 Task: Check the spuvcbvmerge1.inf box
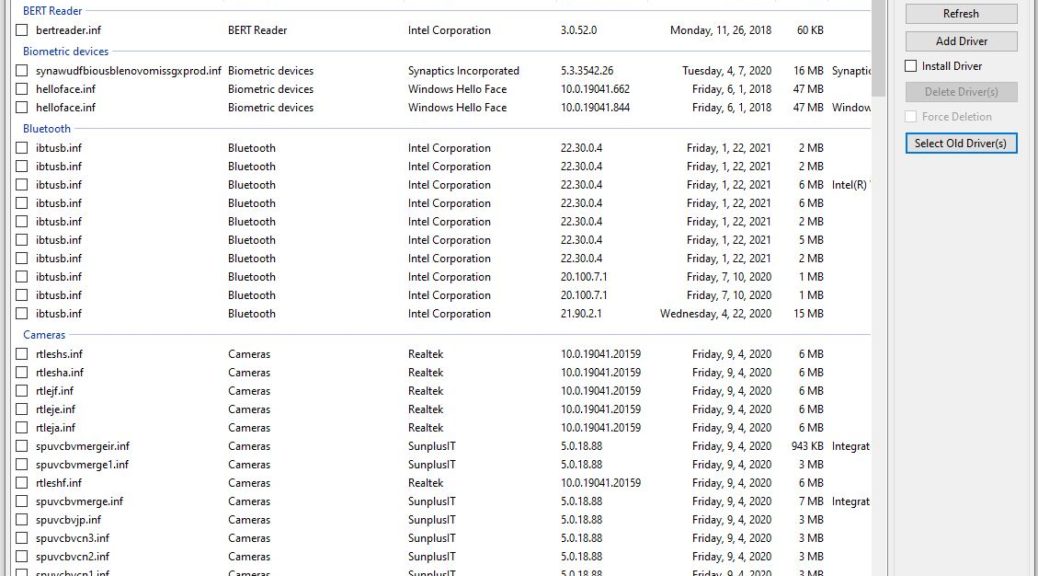click(x=22, y=465)
